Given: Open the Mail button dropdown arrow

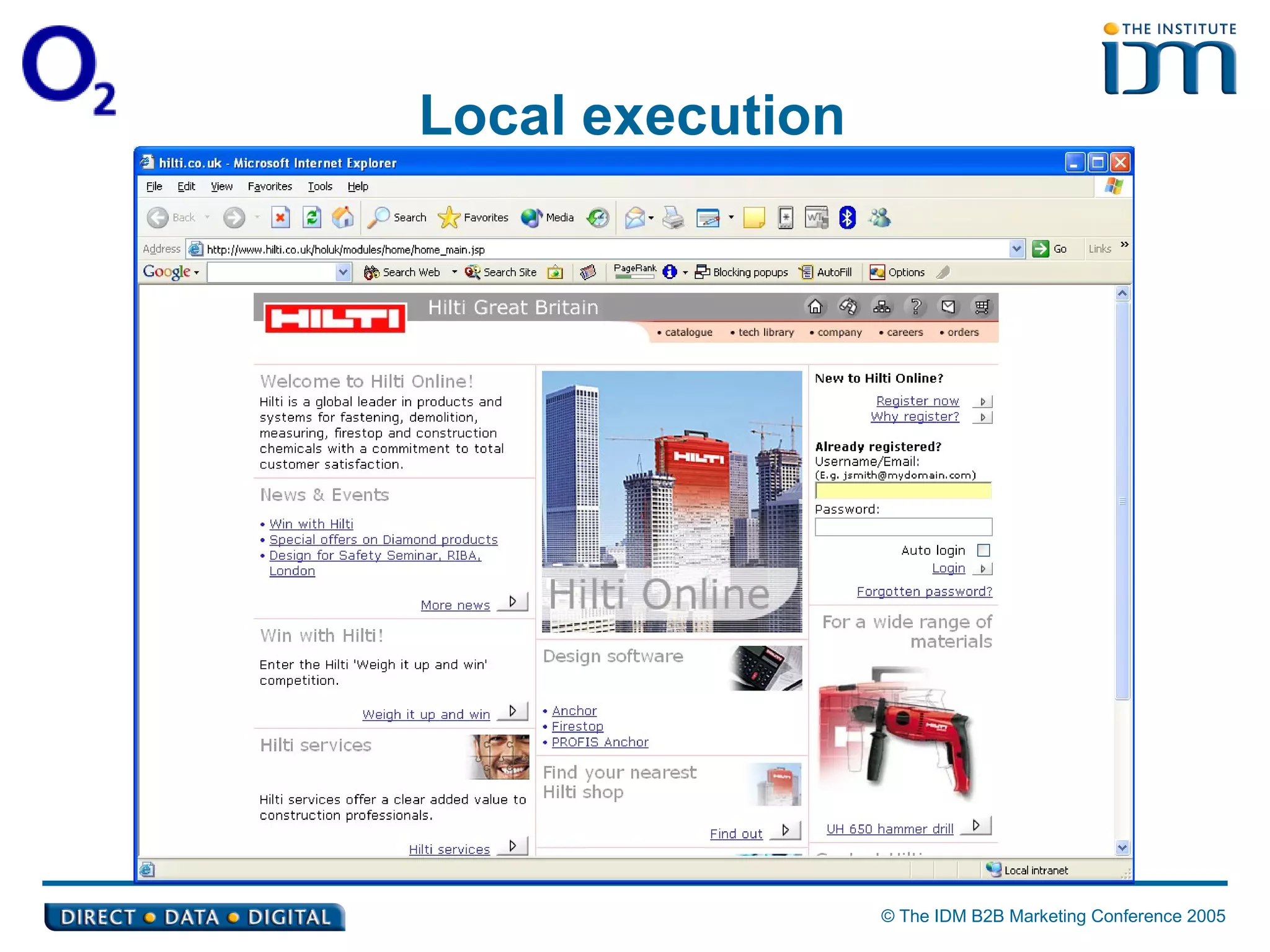Looking at the screenshot, I should [651, 218].
